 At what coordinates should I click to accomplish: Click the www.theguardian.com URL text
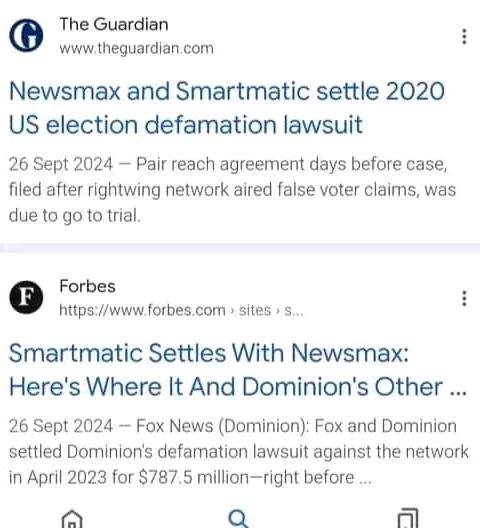pyautogui.click(x=136, y=48)
